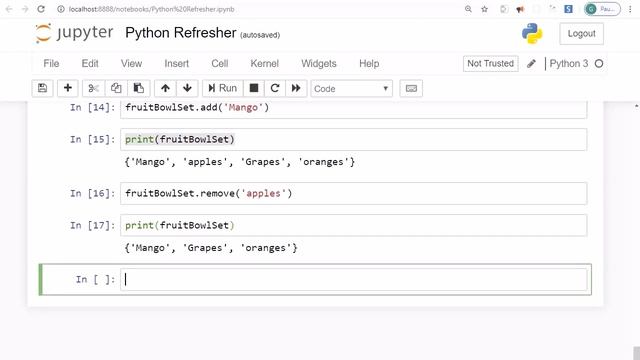Click the notebook scrollbar up arrow

click(636, 106)
